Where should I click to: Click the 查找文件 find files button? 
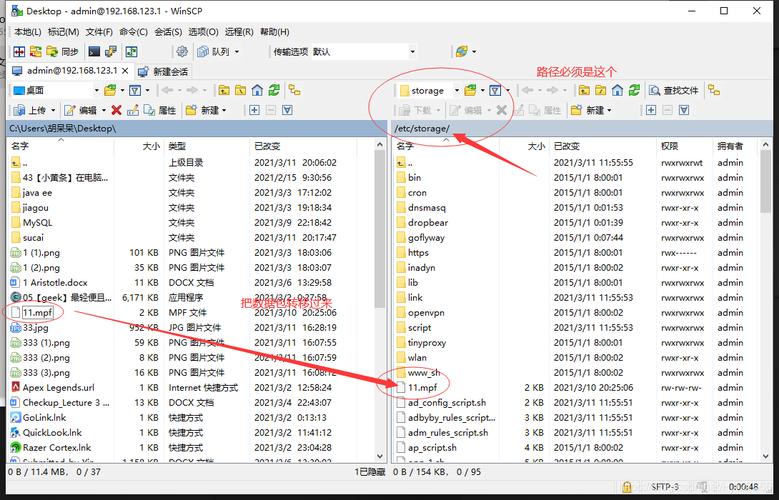[674, 90]
